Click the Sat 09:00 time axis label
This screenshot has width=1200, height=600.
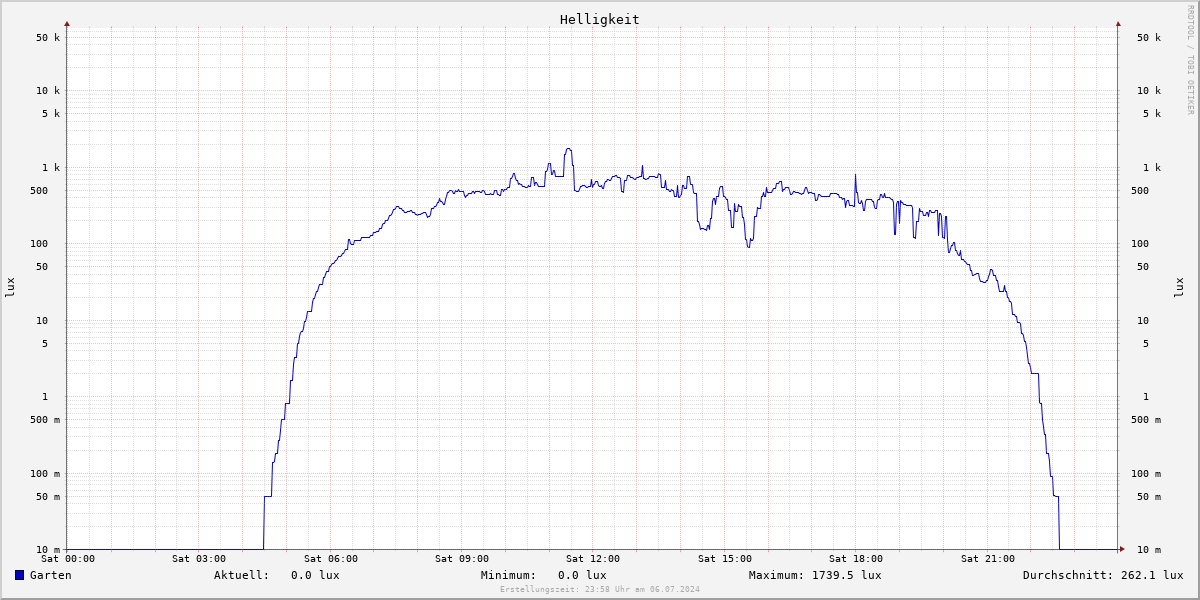click(x=462, y=559)
